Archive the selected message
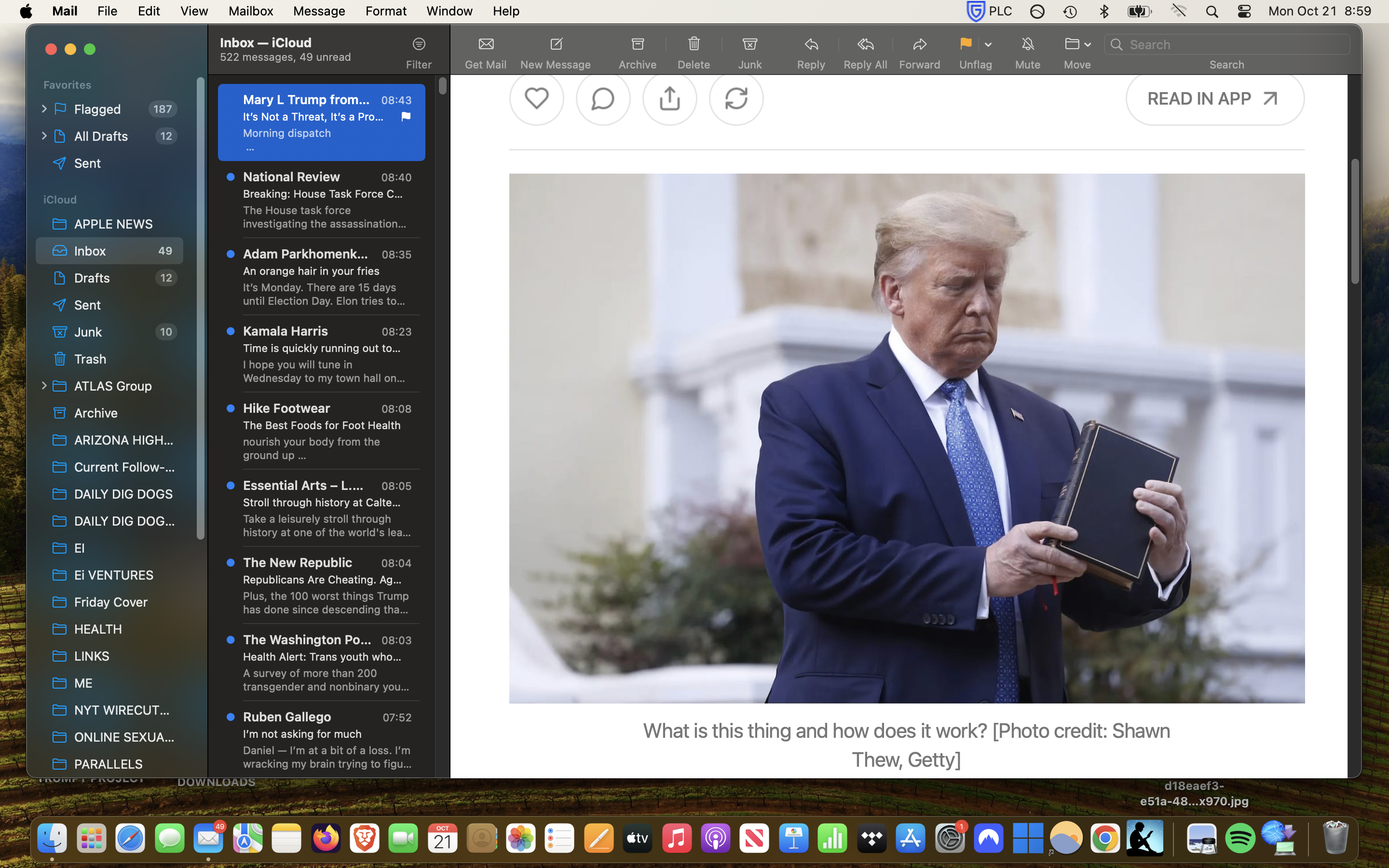Screen dimensions: 1389x868 [637, 44]
